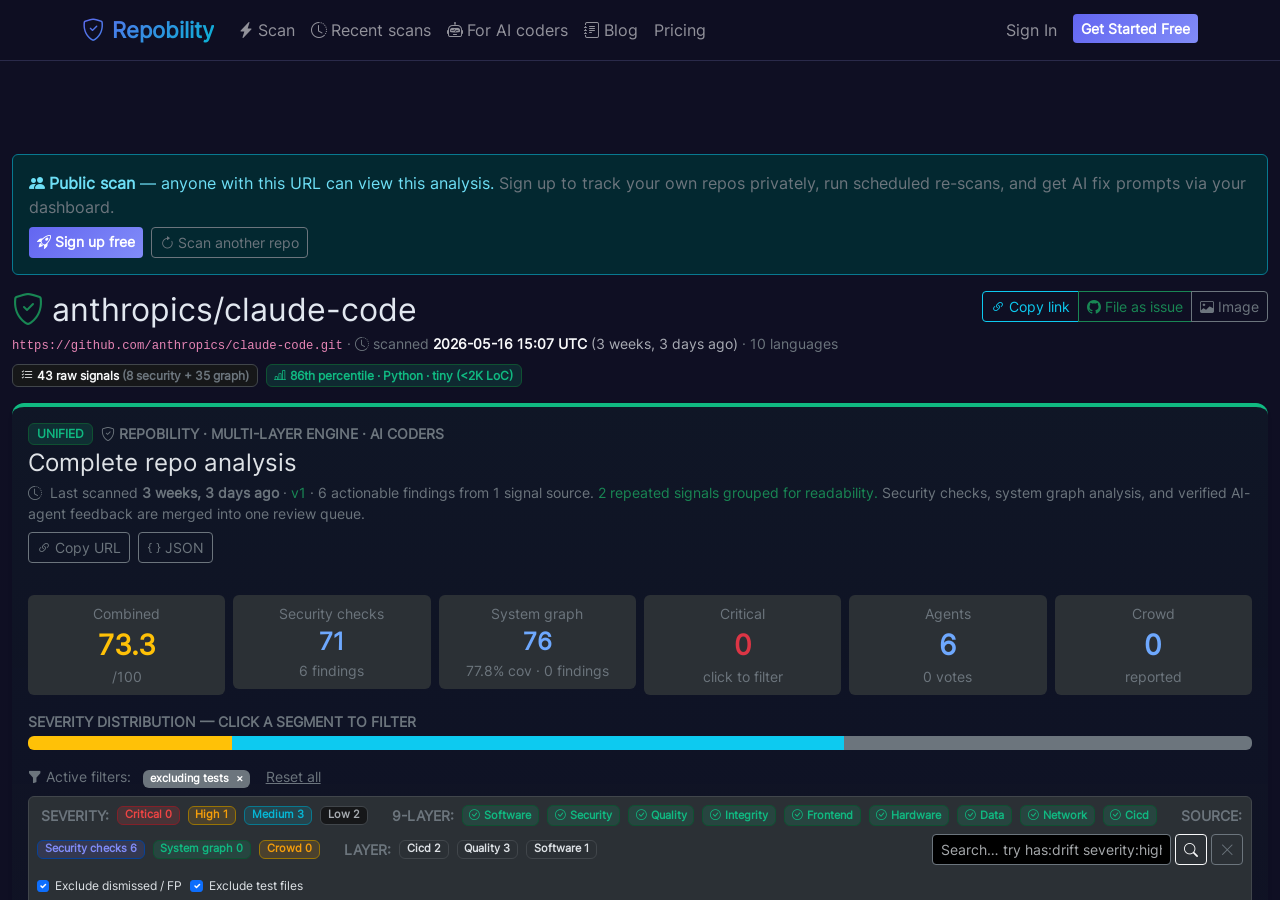Click the magnifier search button
The height and width of the screenshot is (900, 1280).
pyautogui.click(x=1191, y=850)
